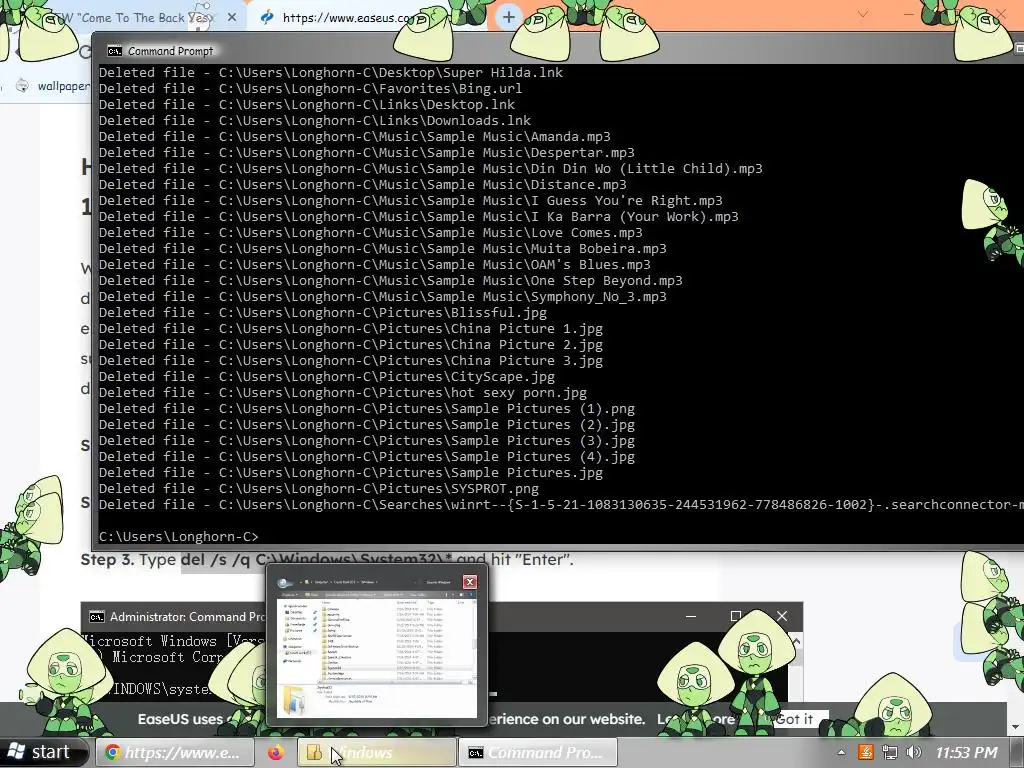
Task: Click the 'One Step Beyond.mp3' line
Action: [391, 280]
